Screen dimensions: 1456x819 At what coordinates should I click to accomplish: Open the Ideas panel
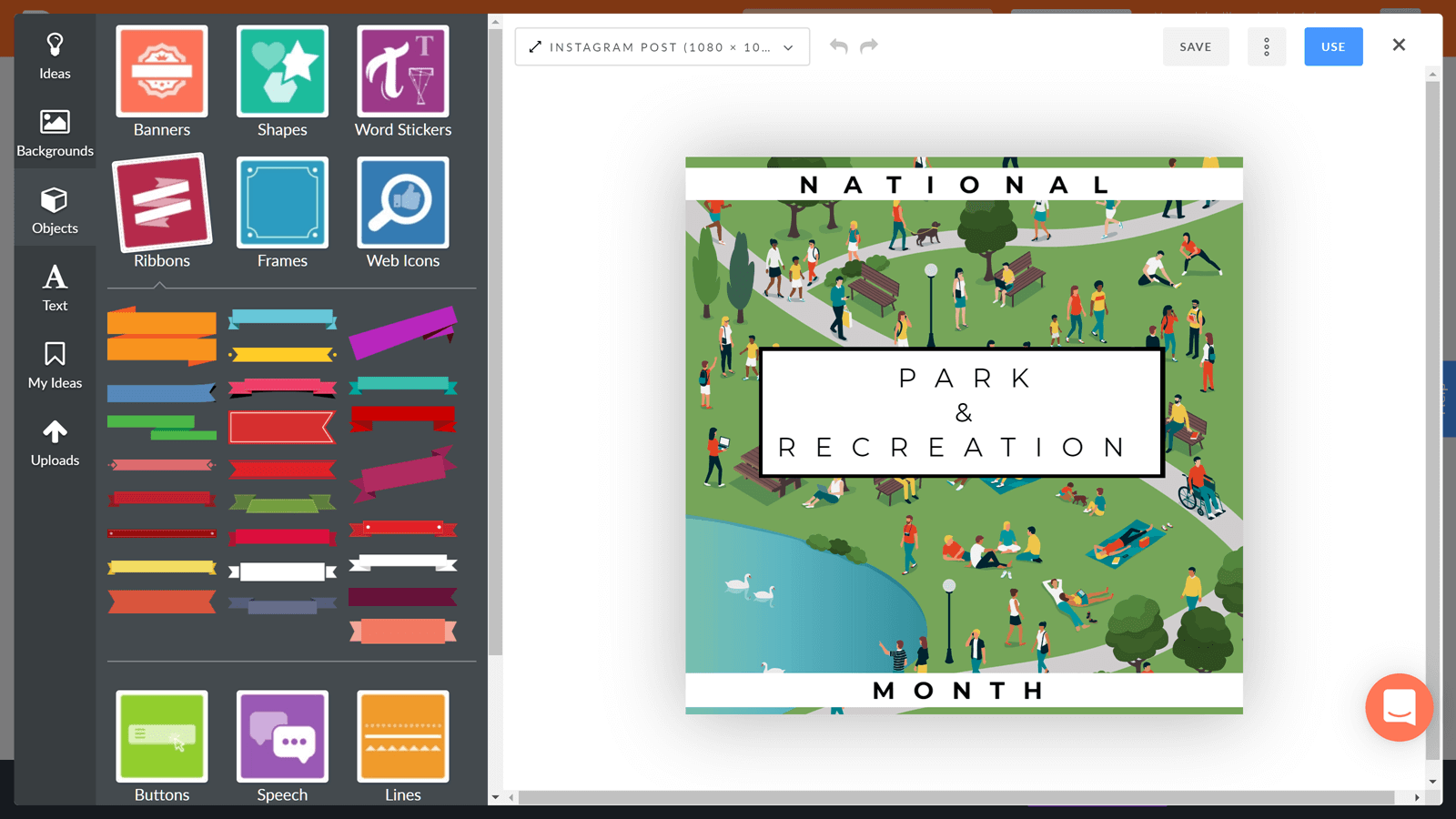point(55,56)
